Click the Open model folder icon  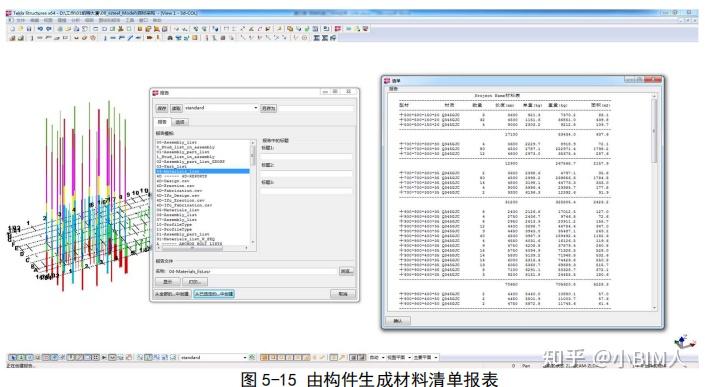21,29
